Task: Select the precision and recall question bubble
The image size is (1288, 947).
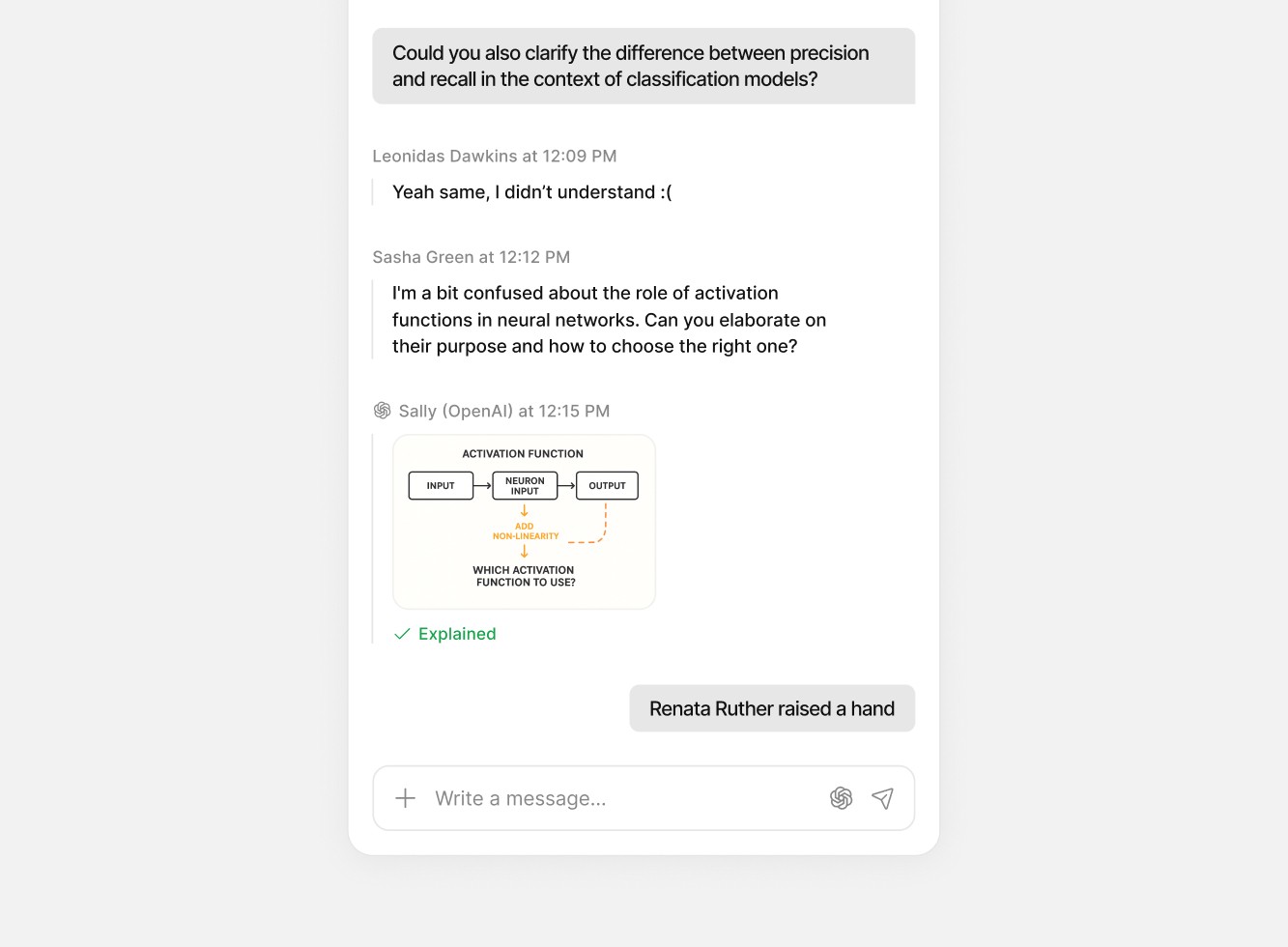Action: (644, 66)
